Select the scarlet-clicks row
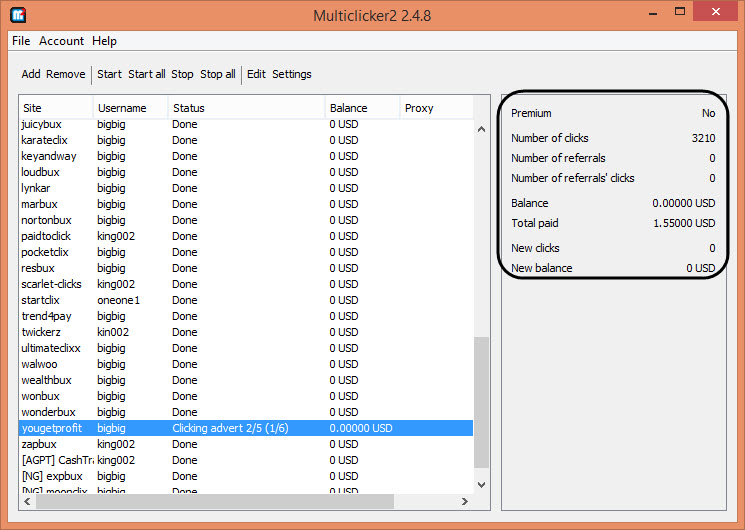 pos(246,284)
